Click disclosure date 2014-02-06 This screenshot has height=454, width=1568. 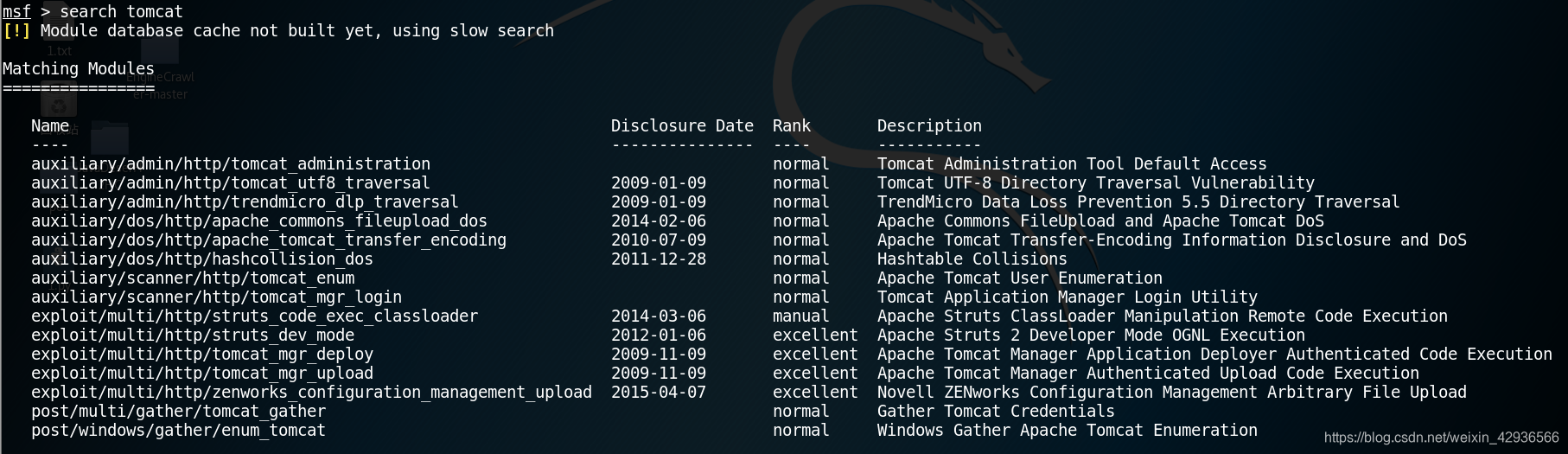point(659,221)
